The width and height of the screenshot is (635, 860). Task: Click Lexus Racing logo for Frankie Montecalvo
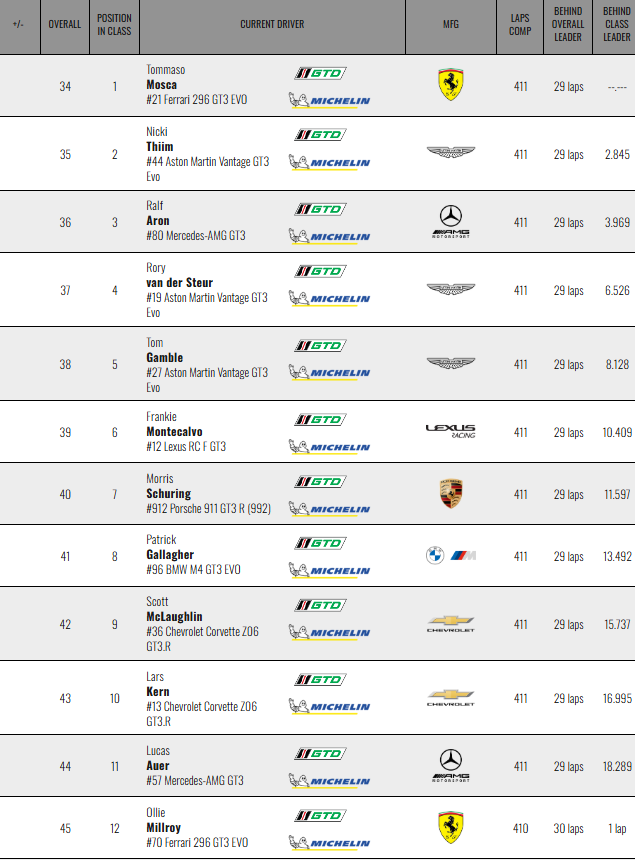point(450,431)
